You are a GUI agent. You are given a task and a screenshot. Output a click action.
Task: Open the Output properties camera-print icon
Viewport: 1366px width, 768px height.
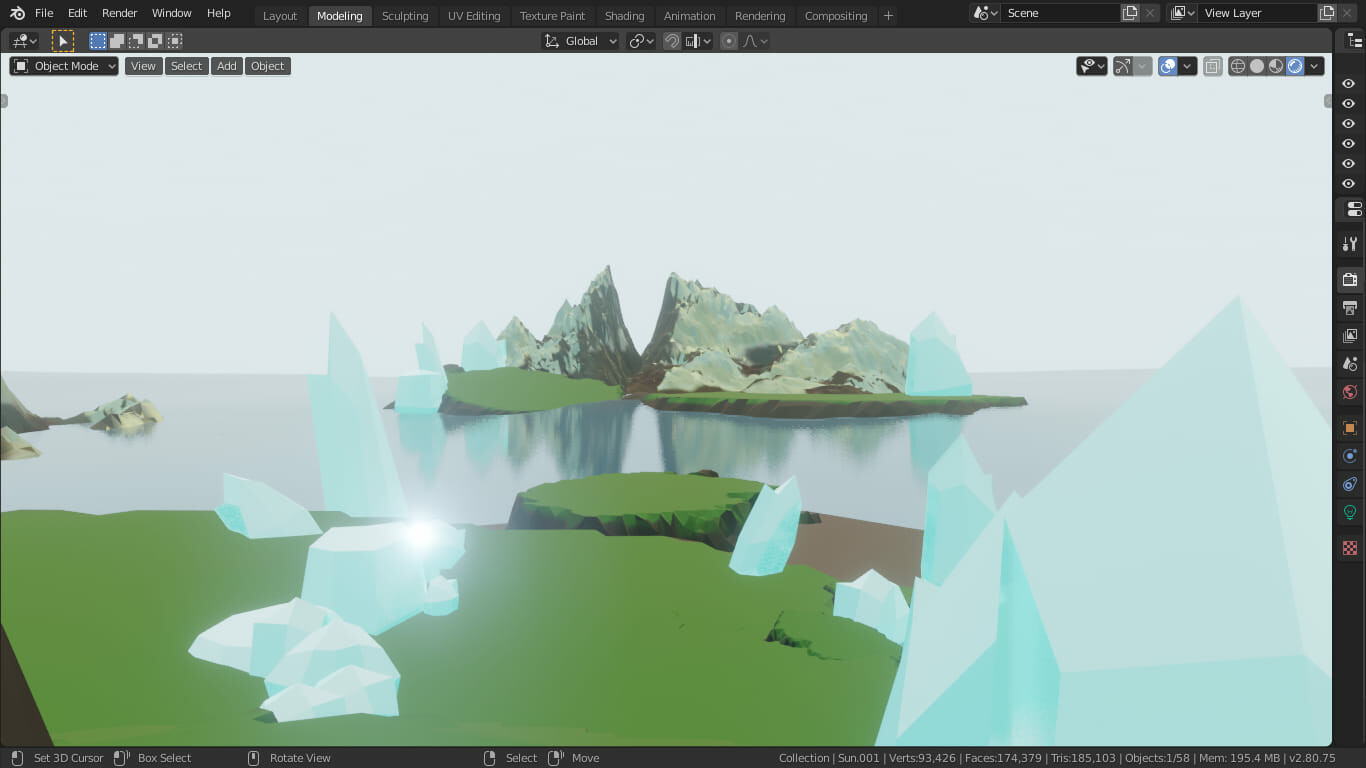[x=1349, y=307]
